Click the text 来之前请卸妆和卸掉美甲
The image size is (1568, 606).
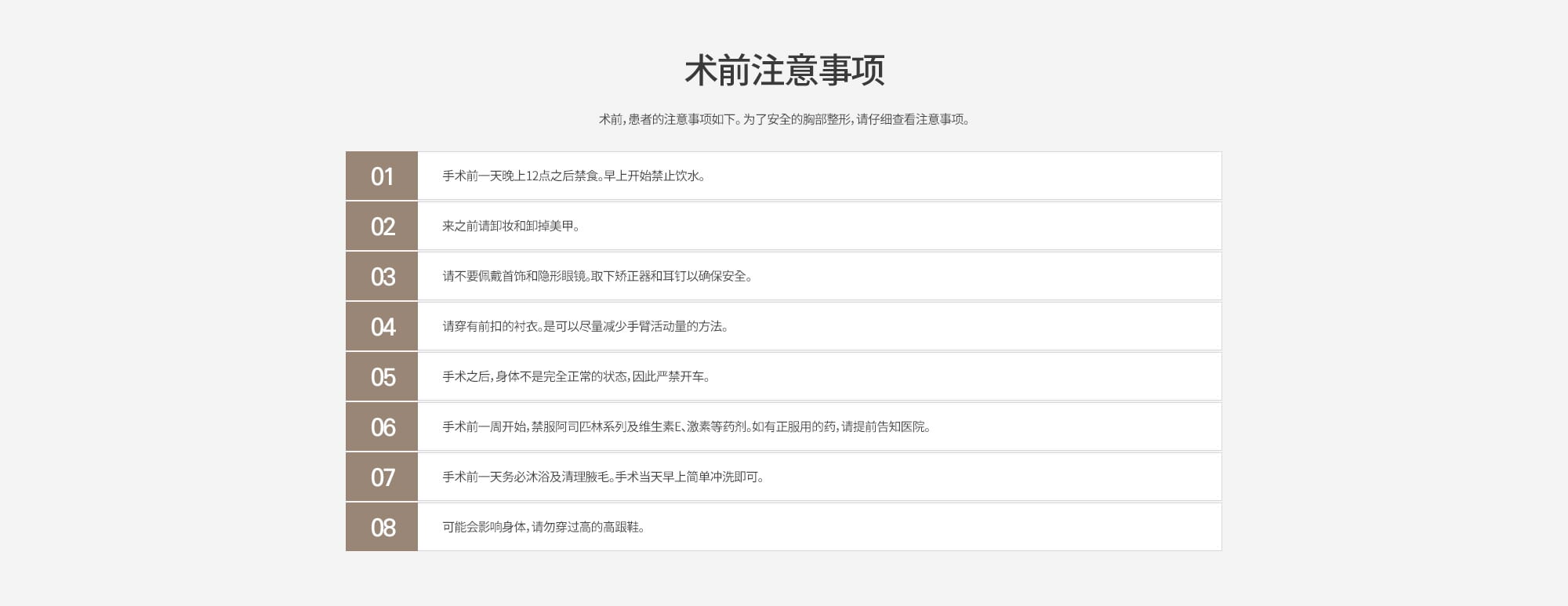click(x=511, y=226)
